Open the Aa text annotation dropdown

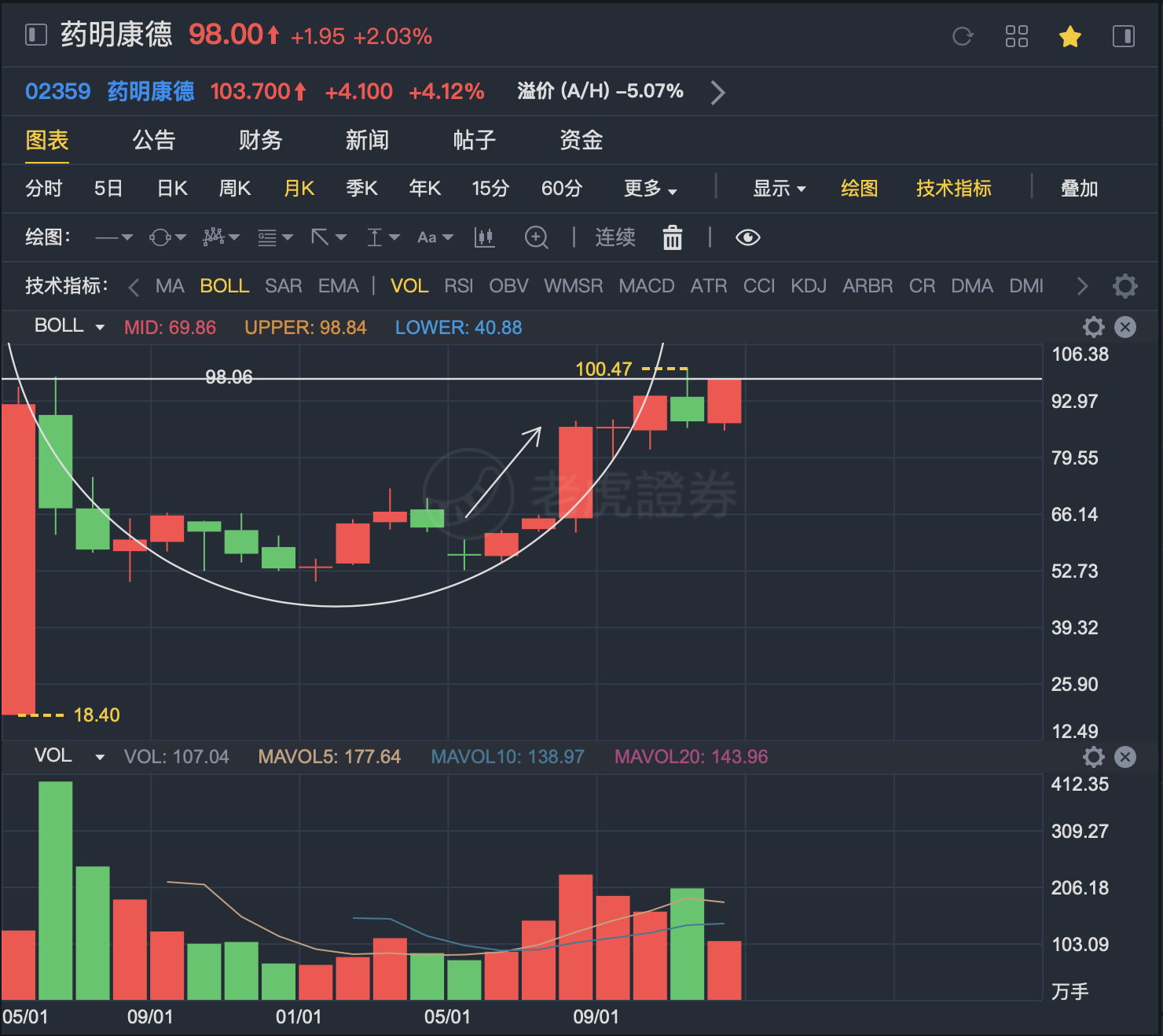coord(435,237)
